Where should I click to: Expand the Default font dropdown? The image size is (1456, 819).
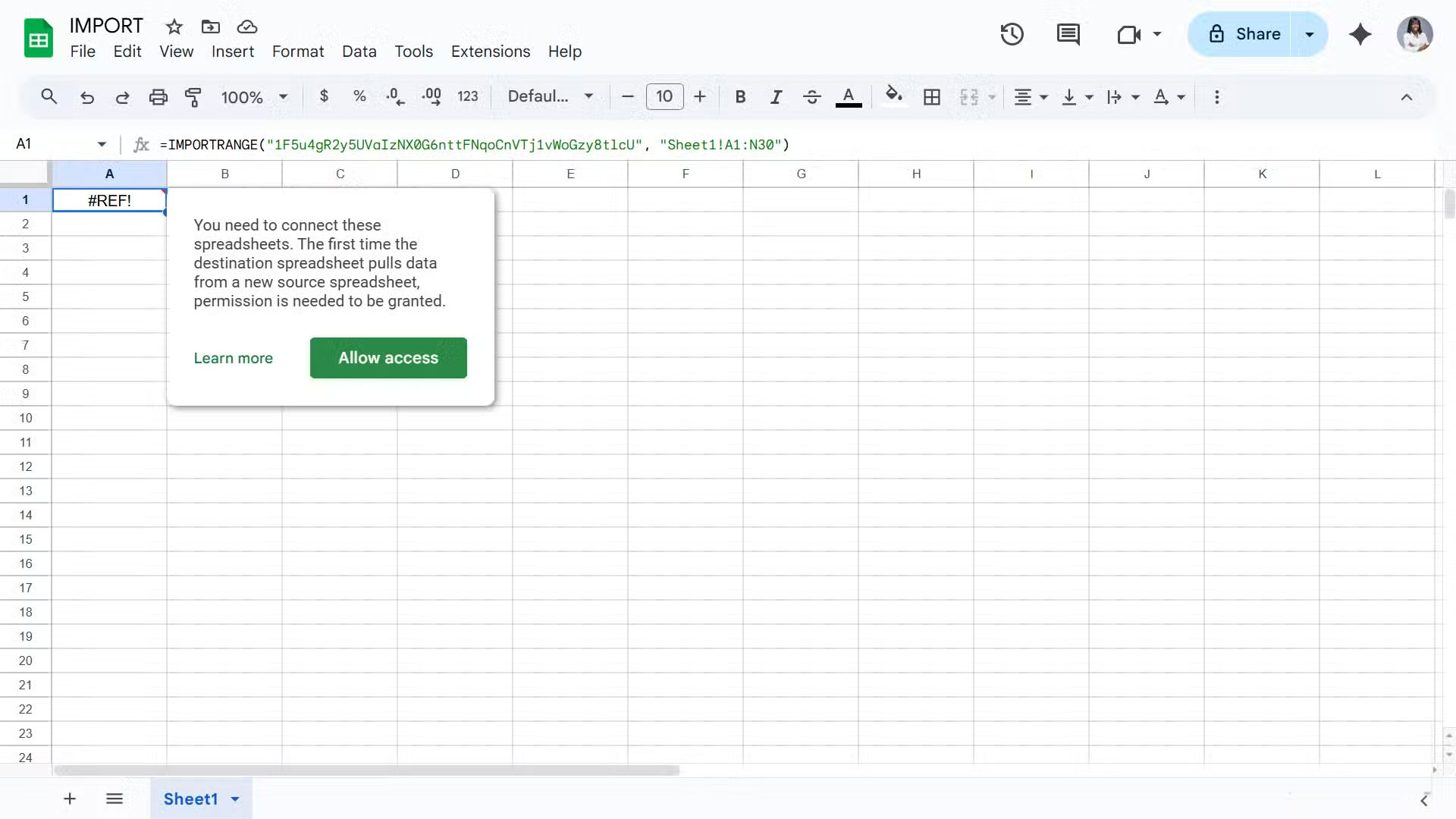tap(550, 96)
